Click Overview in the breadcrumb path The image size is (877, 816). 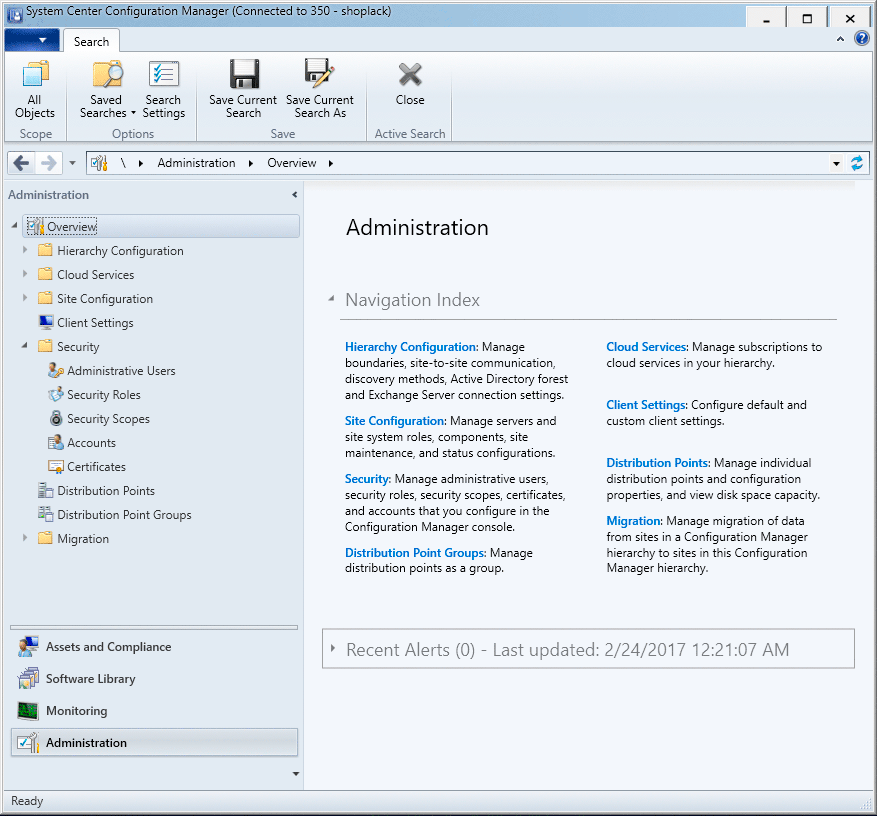coord(291,163)
